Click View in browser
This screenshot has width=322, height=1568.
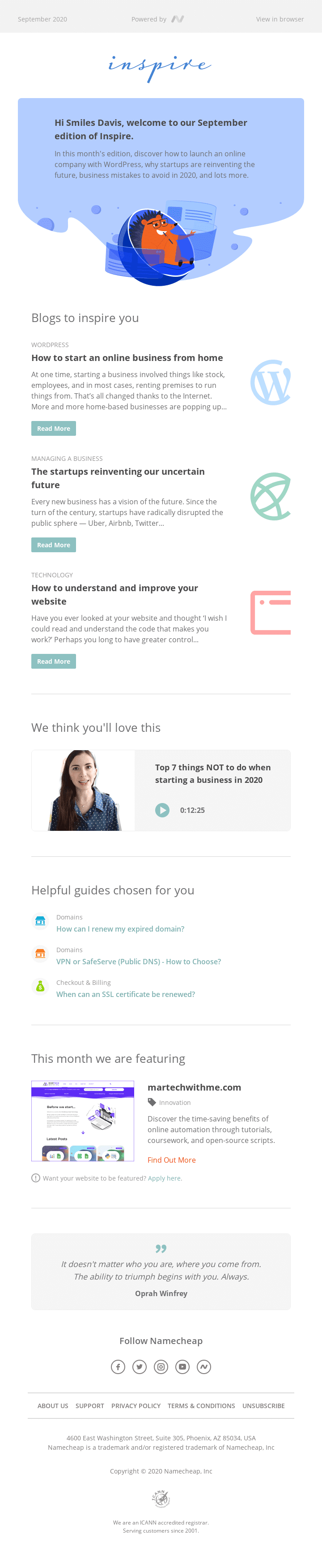[280, 19]
